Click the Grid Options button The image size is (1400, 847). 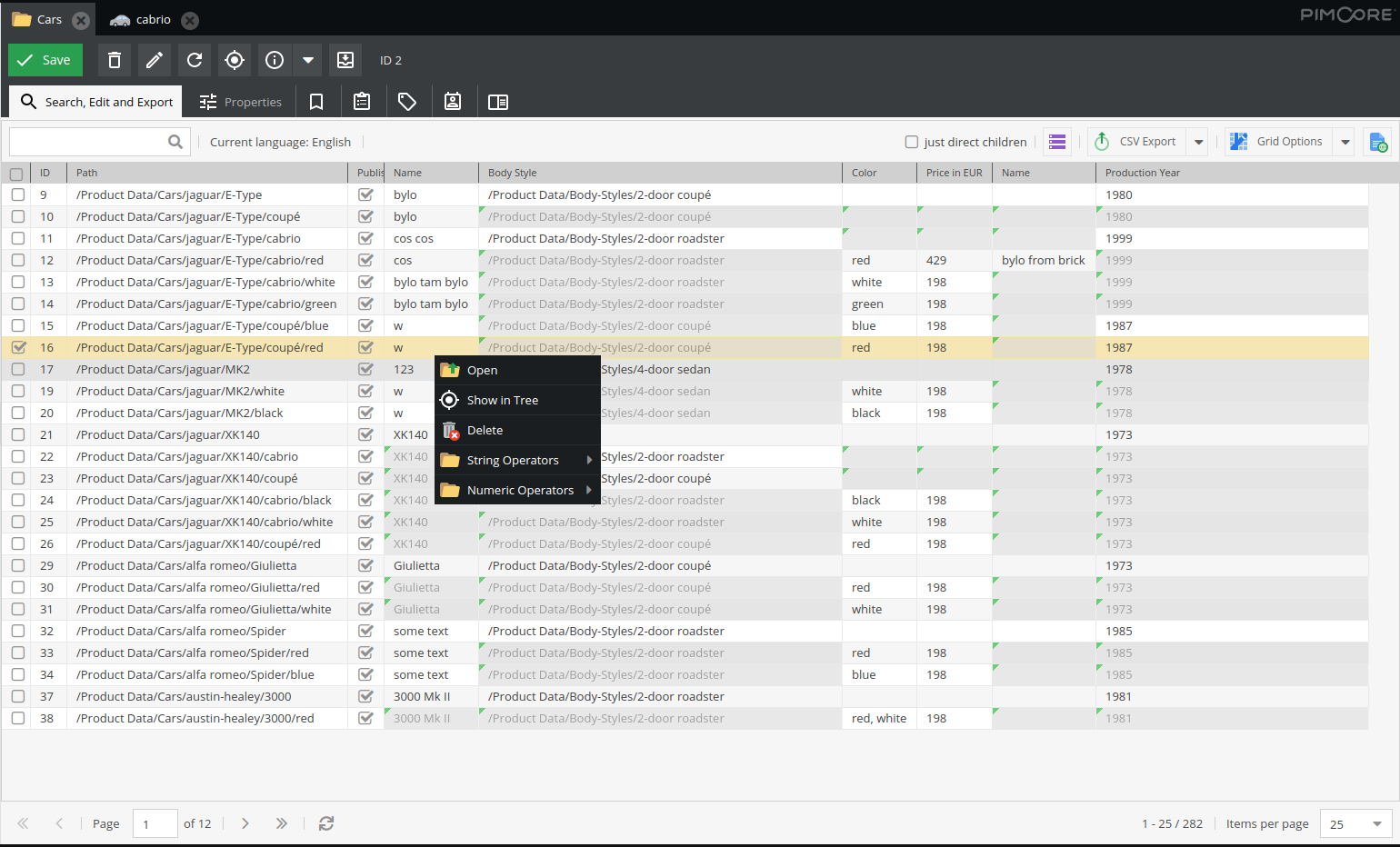coord(1278,142)
